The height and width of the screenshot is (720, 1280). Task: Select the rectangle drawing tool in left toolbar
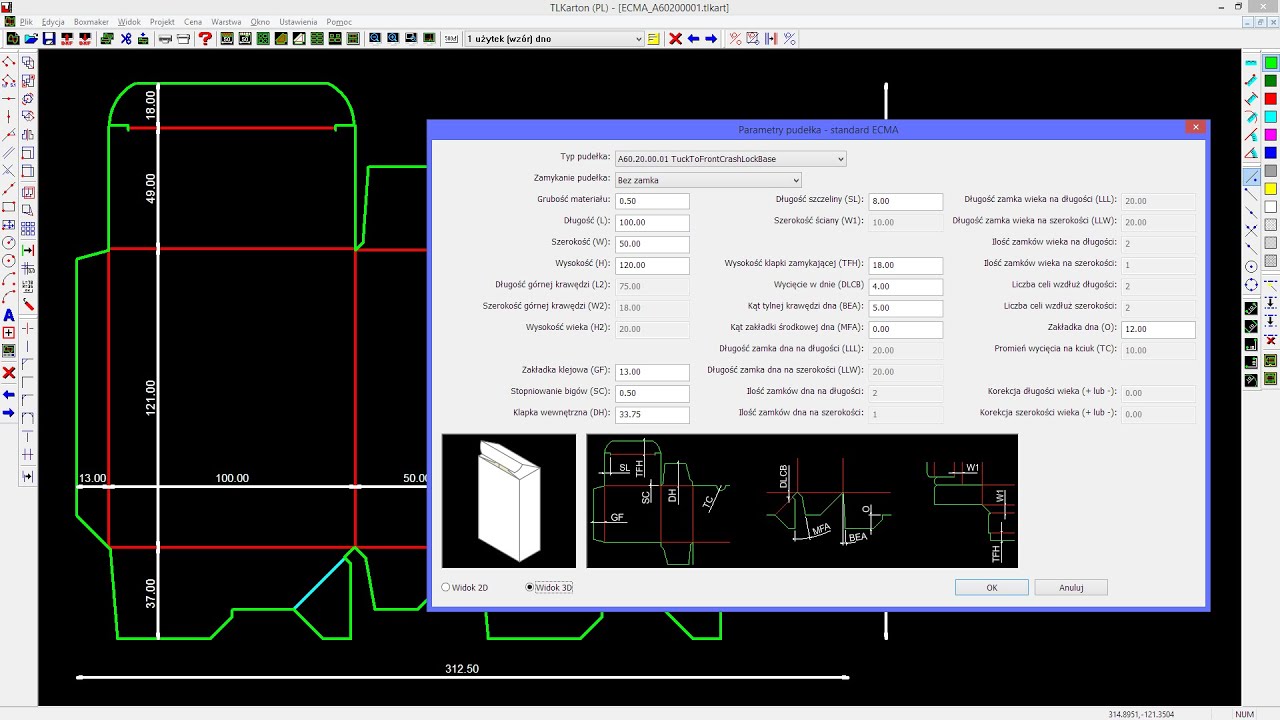[x=9, y=207]
